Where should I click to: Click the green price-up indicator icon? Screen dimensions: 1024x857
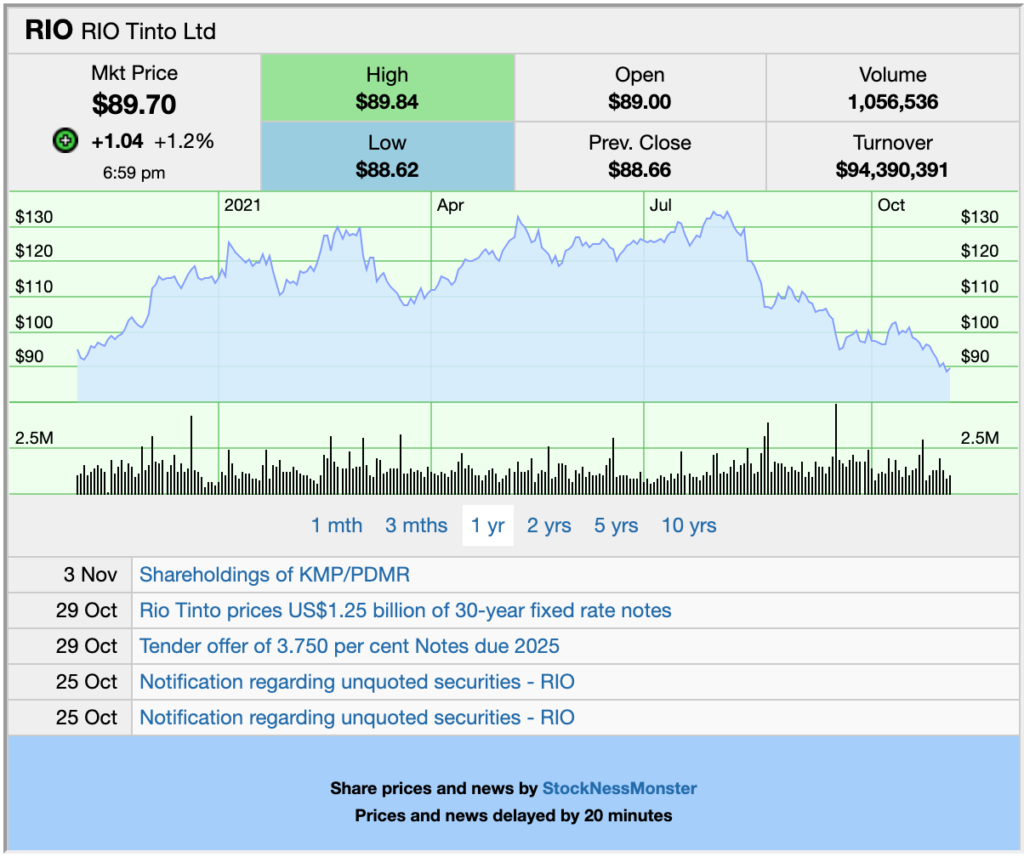pyautogui.click(x=65, y=140)
